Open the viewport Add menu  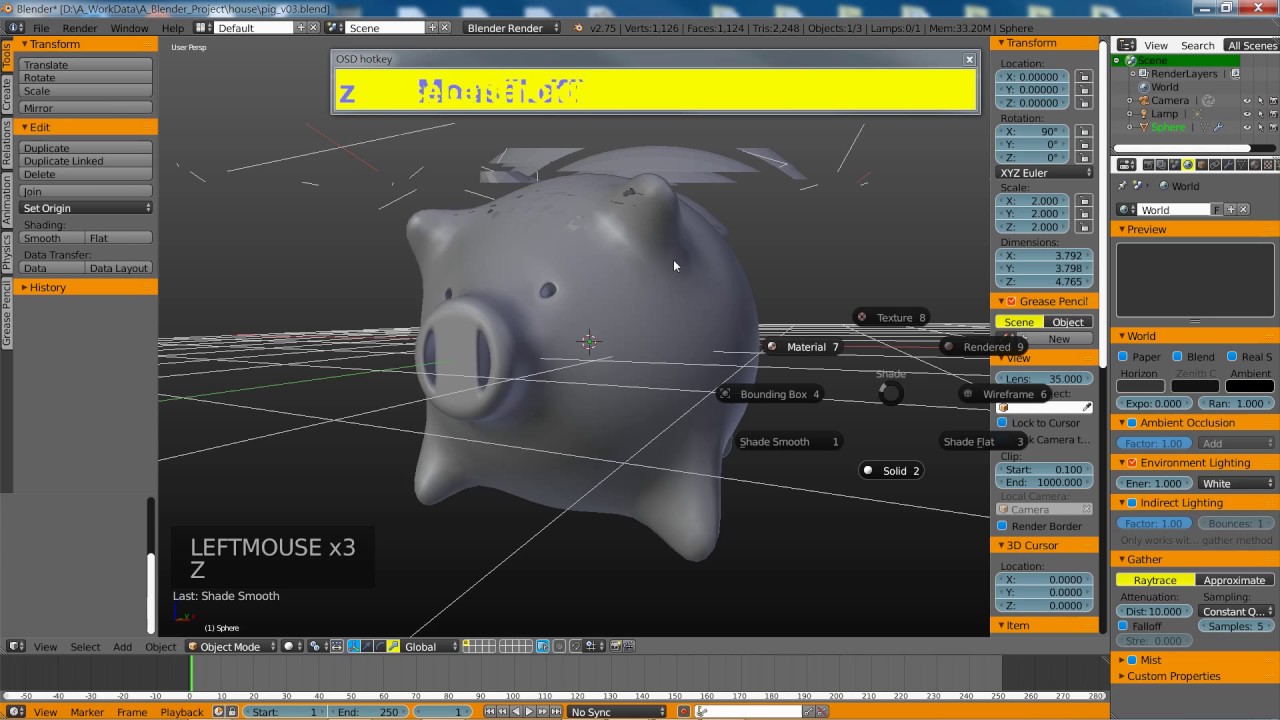pyautogui.click(x=122, y=647)
